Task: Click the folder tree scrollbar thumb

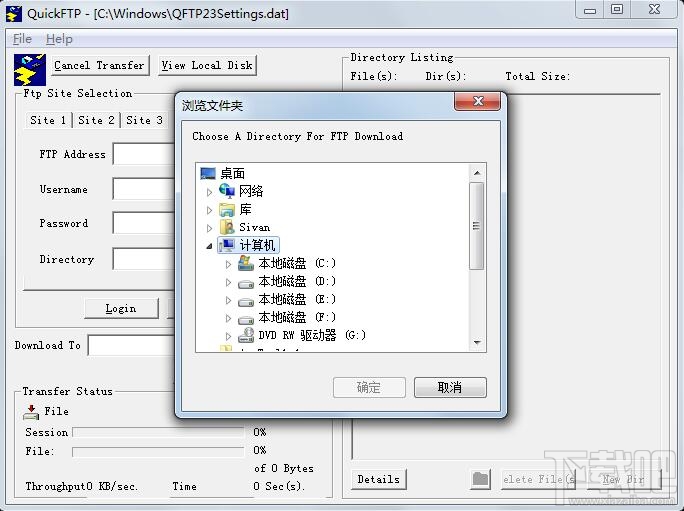Action: tap(476, 226)
